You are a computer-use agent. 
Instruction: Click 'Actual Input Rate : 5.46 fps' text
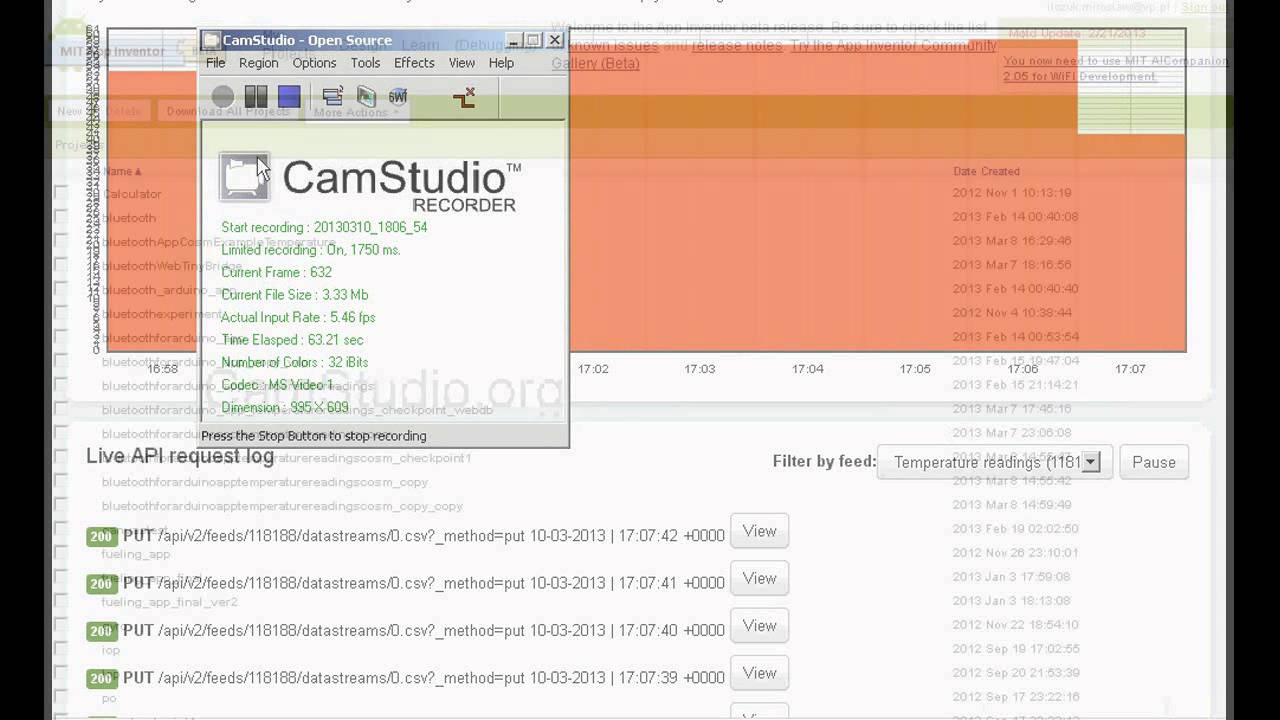point(298,317)
